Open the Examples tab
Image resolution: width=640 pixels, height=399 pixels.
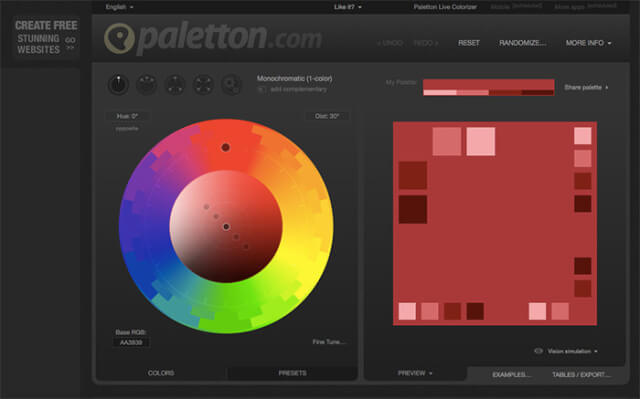511,375
